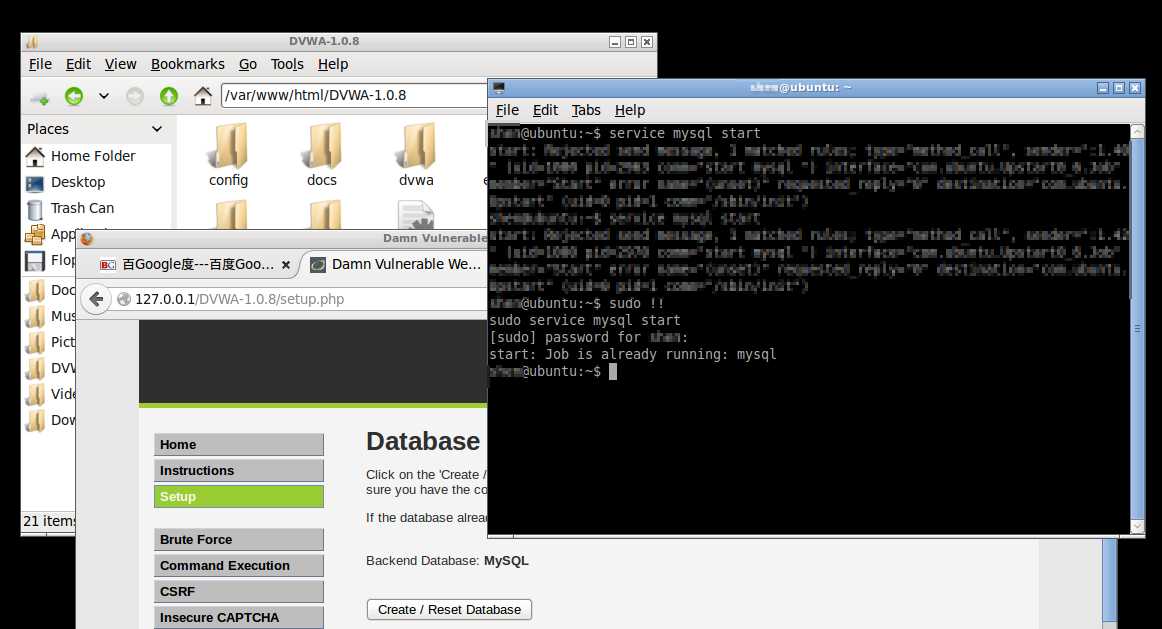Minimize the DVWA-1.0.8 file manager window
Viewport: 1162px width, 629px height.
coord(615,42)
